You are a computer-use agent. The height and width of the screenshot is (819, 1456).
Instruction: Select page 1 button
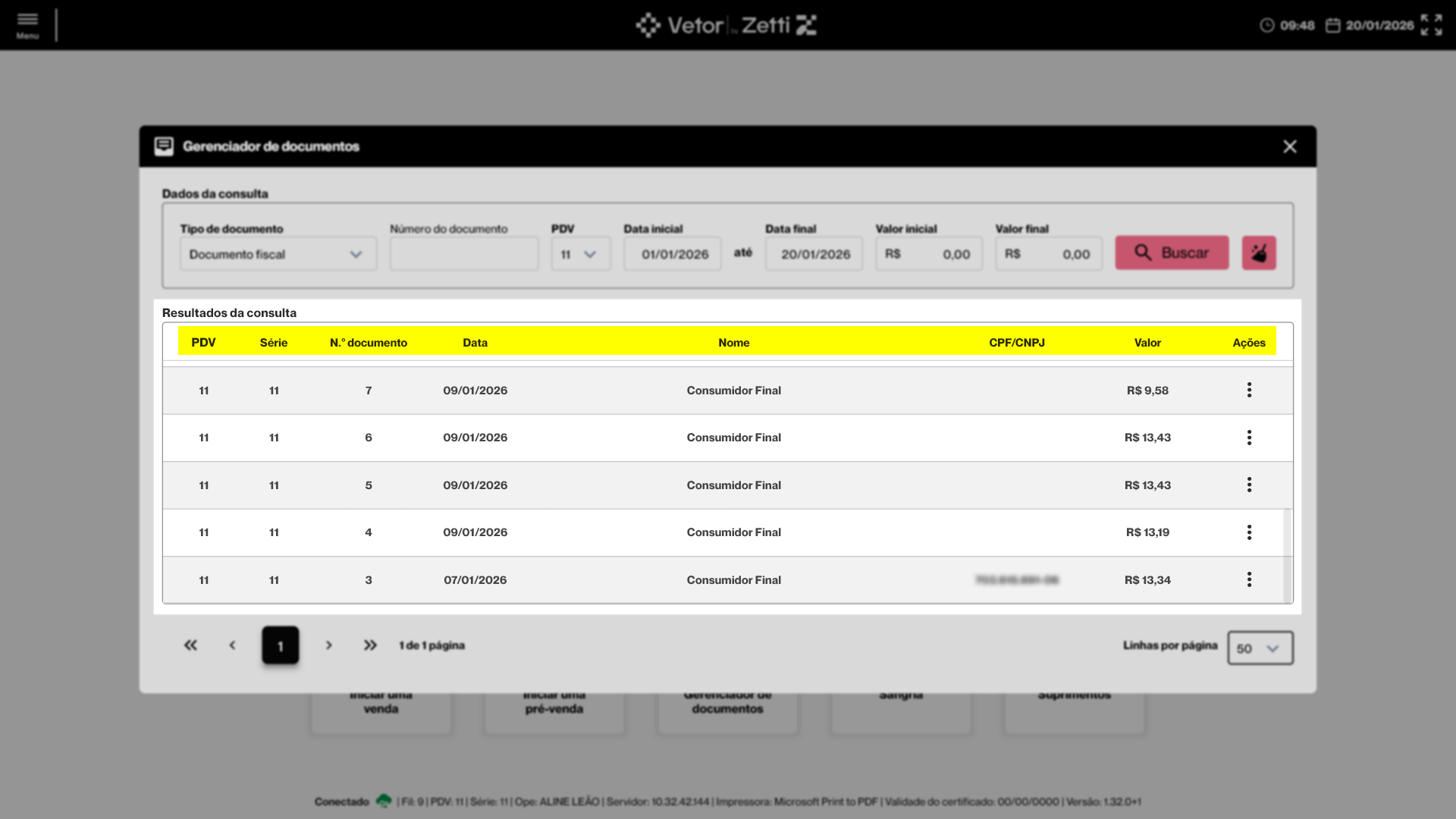[281, 645]
